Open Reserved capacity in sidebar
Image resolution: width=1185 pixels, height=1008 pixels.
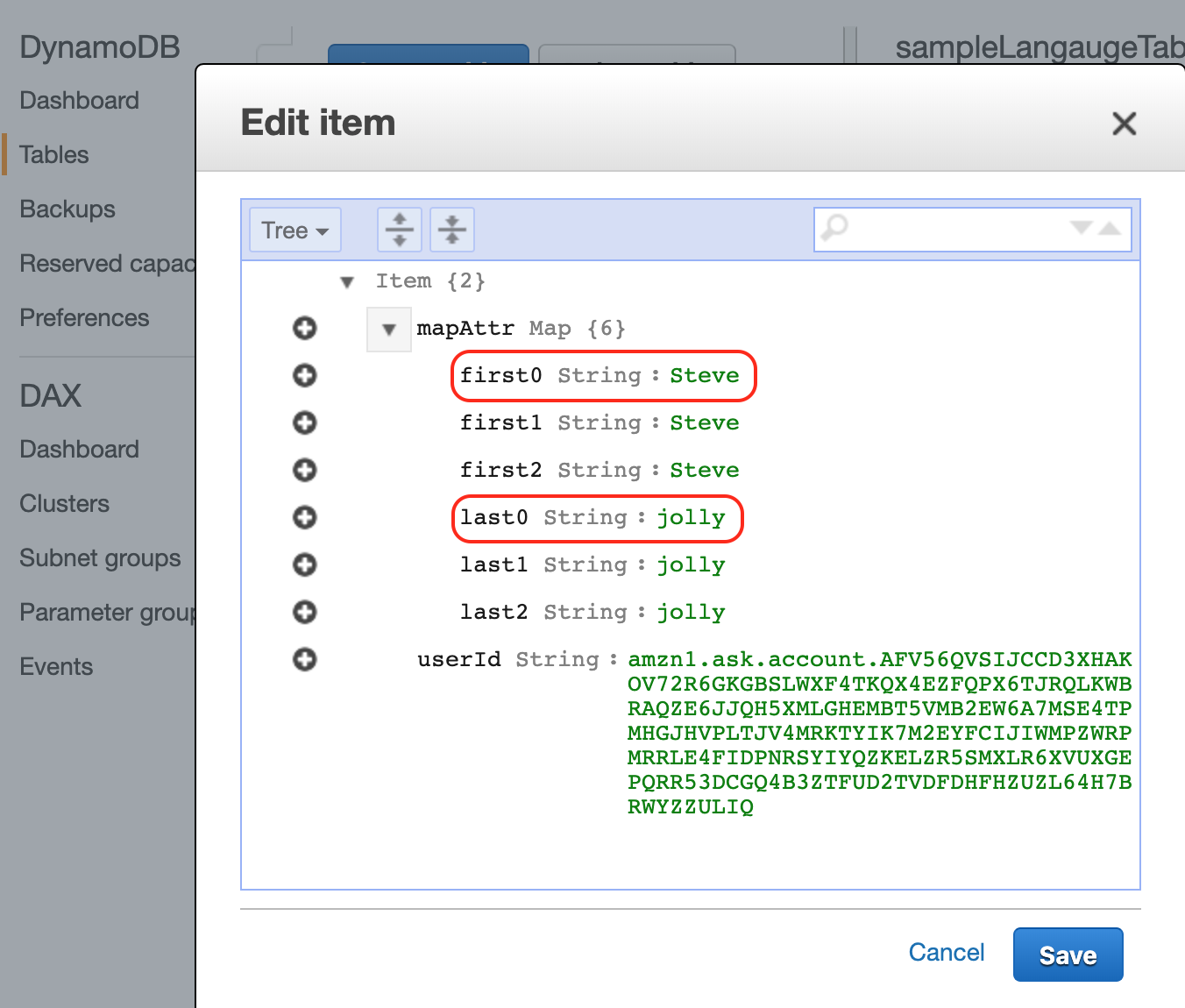[x=107, y=264]
